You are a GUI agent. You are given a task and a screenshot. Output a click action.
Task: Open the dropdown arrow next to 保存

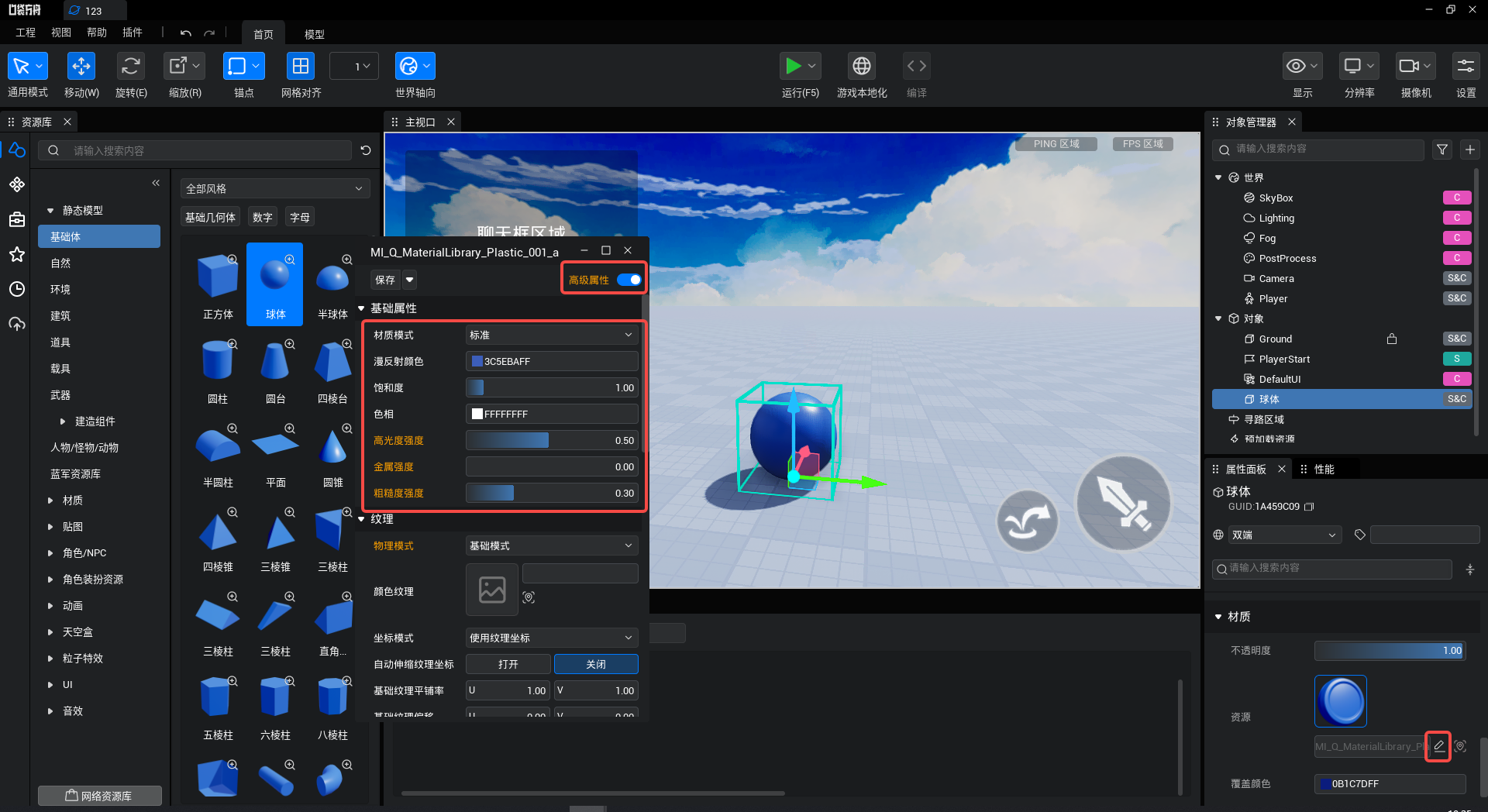coord(410,280)
